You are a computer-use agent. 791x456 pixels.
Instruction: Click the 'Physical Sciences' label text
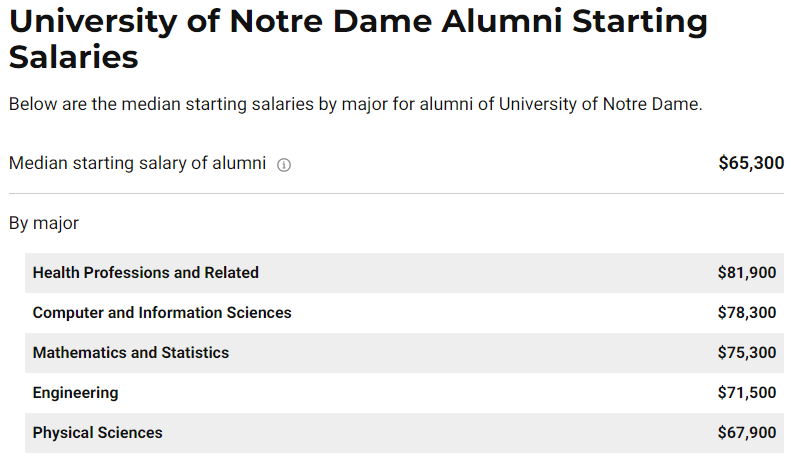click(97, 433)
